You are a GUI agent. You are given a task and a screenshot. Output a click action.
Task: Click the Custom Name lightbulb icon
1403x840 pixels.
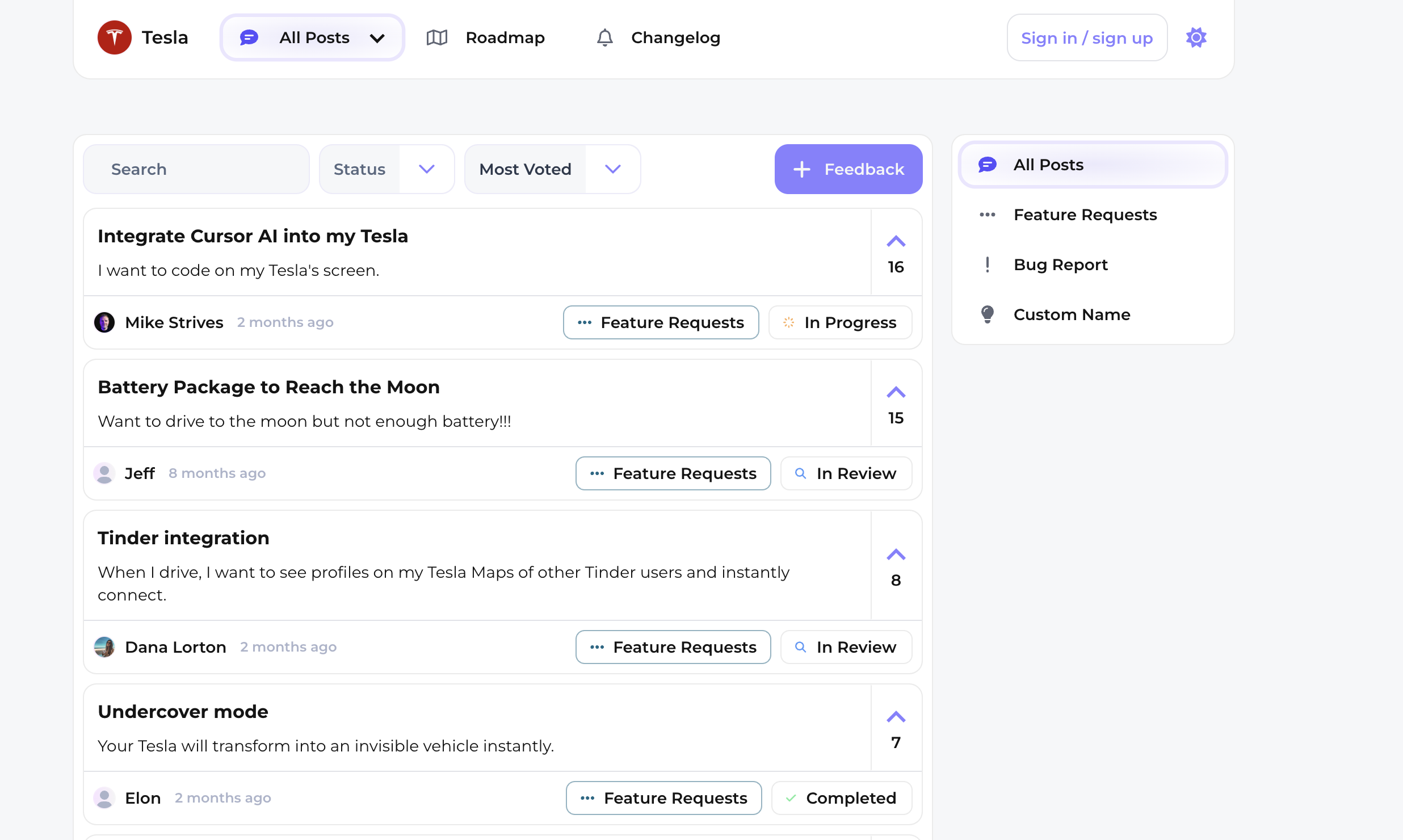[988, 314]
